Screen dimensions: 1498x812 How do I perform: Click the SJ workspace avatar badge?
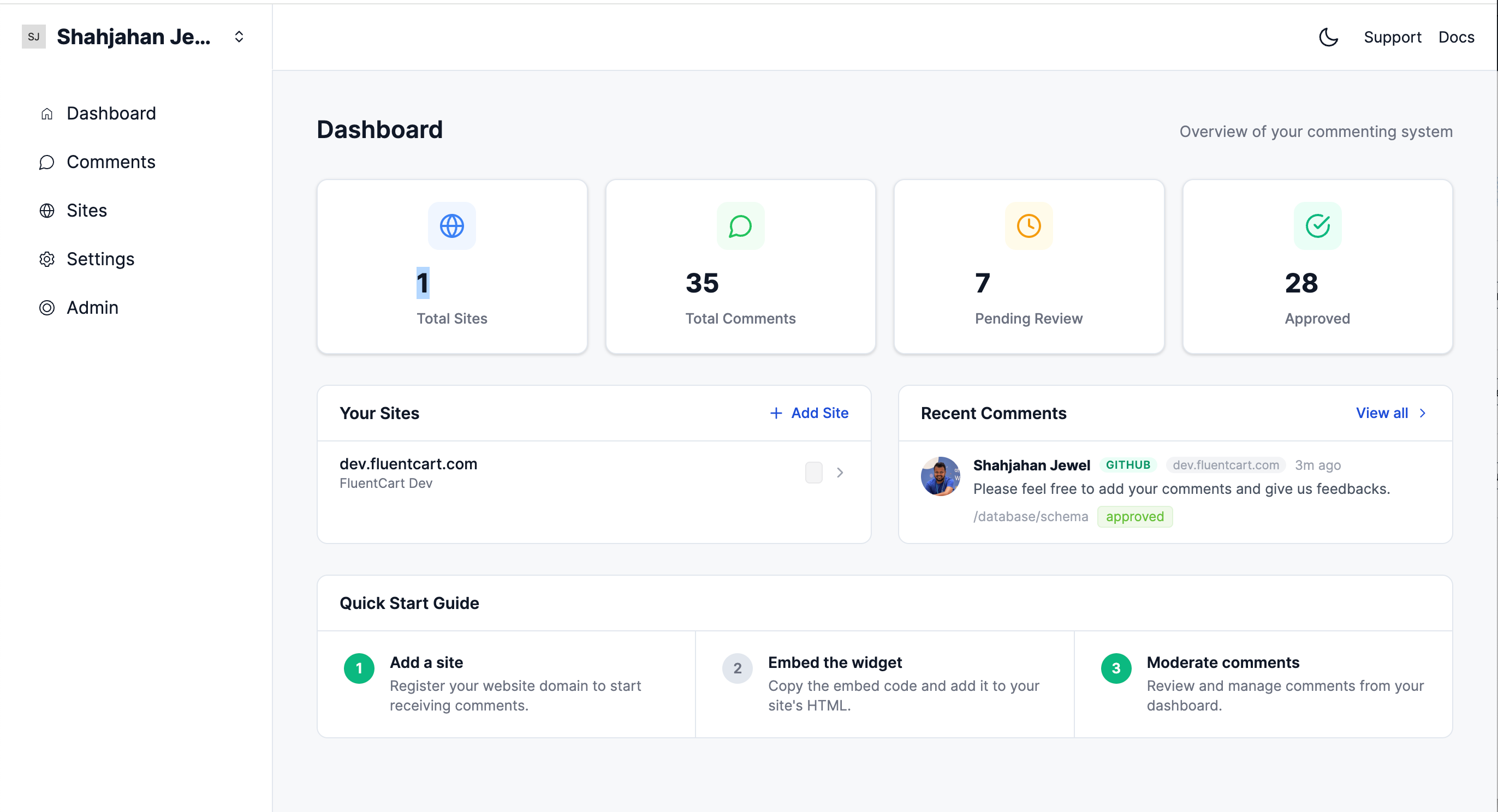pos(34,37)
